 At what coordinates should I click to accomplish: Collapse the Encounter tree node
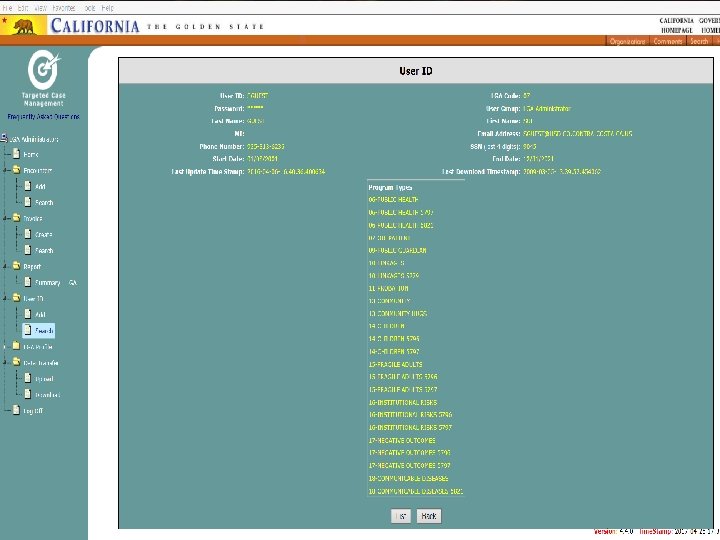(x=5, y=170)
